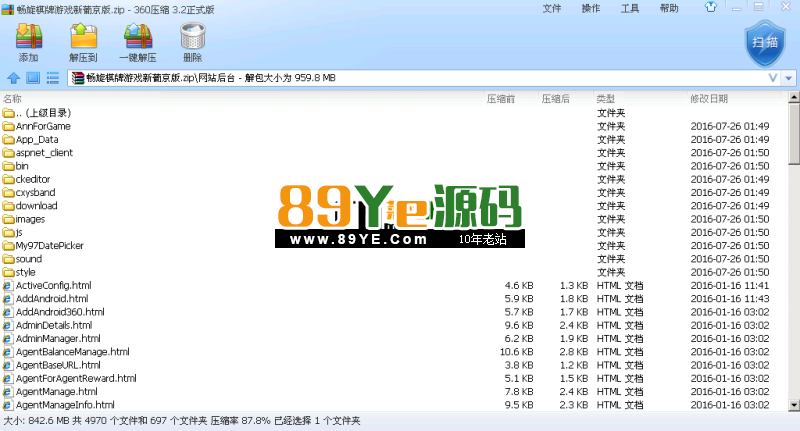The height and width of the screenshot is (431, 800).
Task: Switch to thumbnail view icon
Action: pos(33,78)
